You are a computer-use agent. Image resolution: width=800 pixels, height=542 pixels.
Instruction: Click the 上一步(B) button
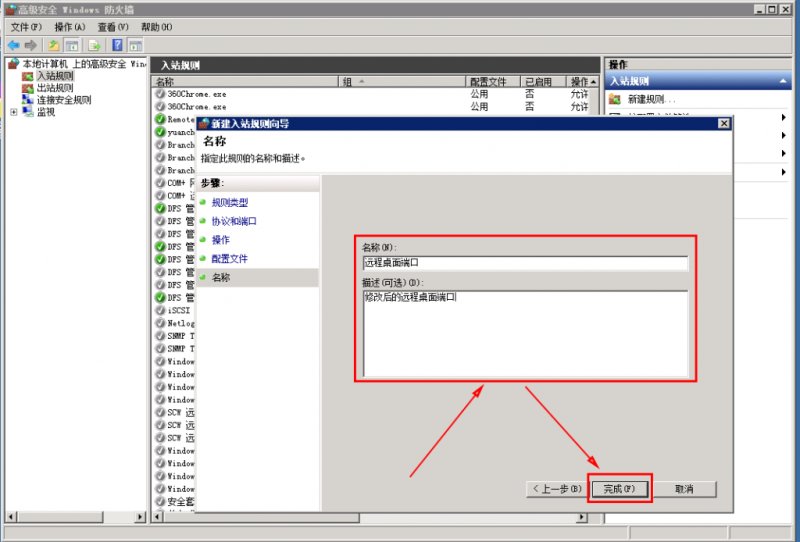tap(557, 489)
